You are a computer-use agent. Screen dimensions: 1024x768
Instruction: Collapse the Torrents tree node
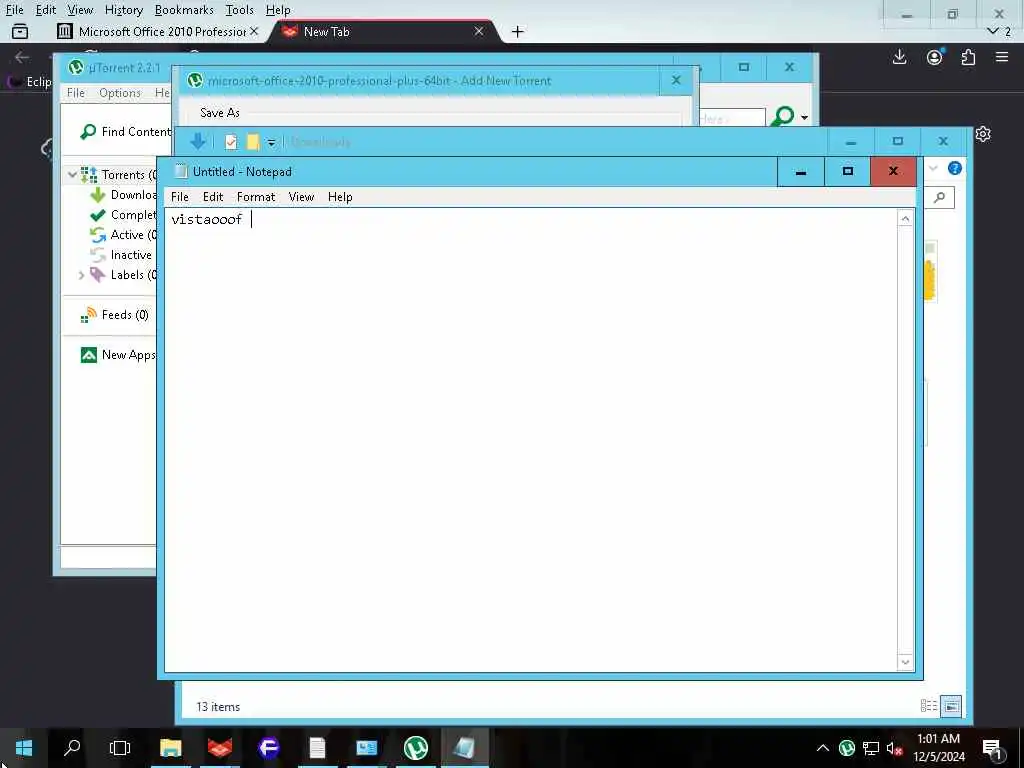click(x=72, y=174)
